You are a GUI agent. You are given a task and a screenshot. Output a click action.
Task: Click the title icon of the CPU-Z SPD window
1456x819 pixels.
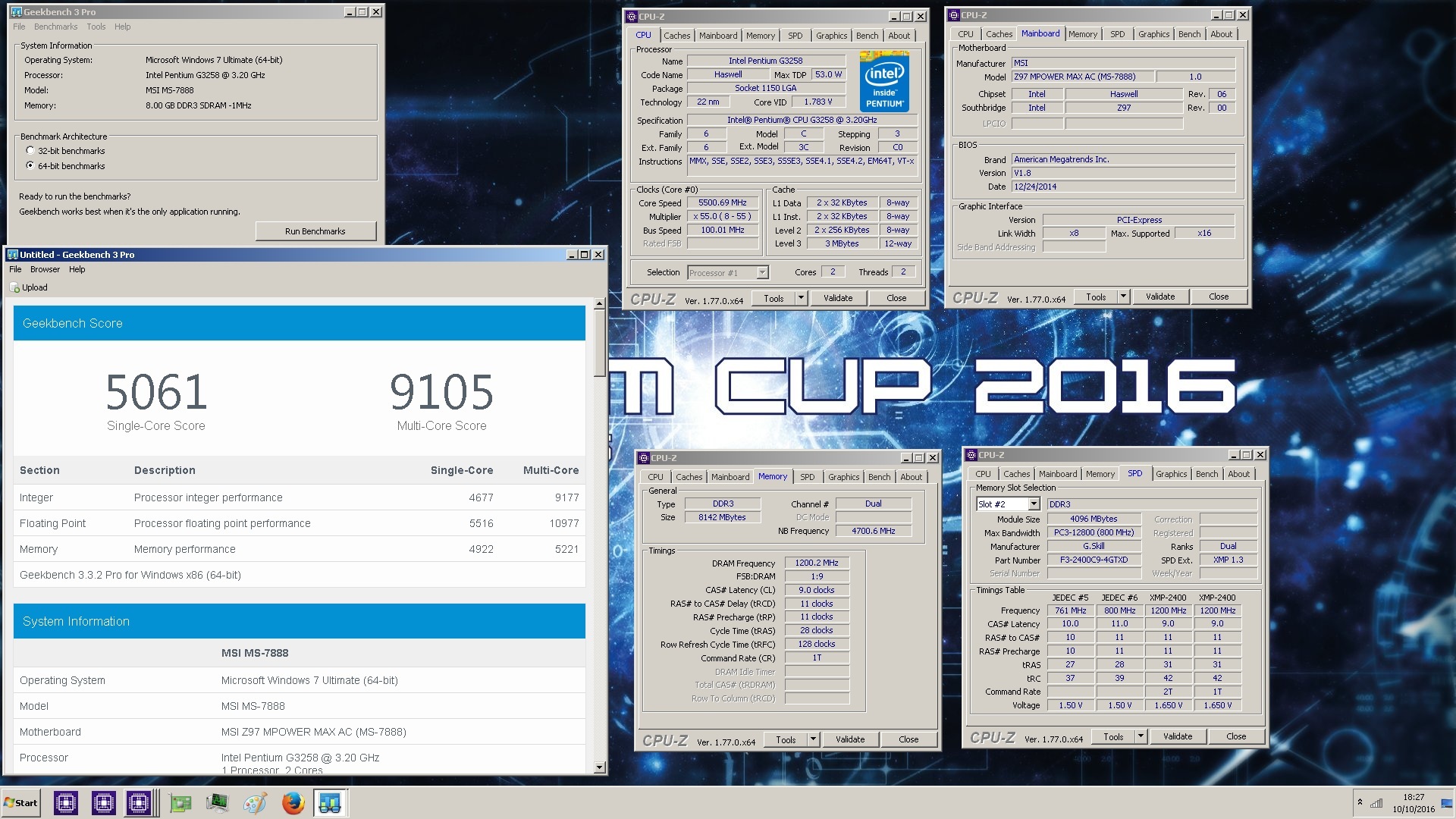[971, 455]
